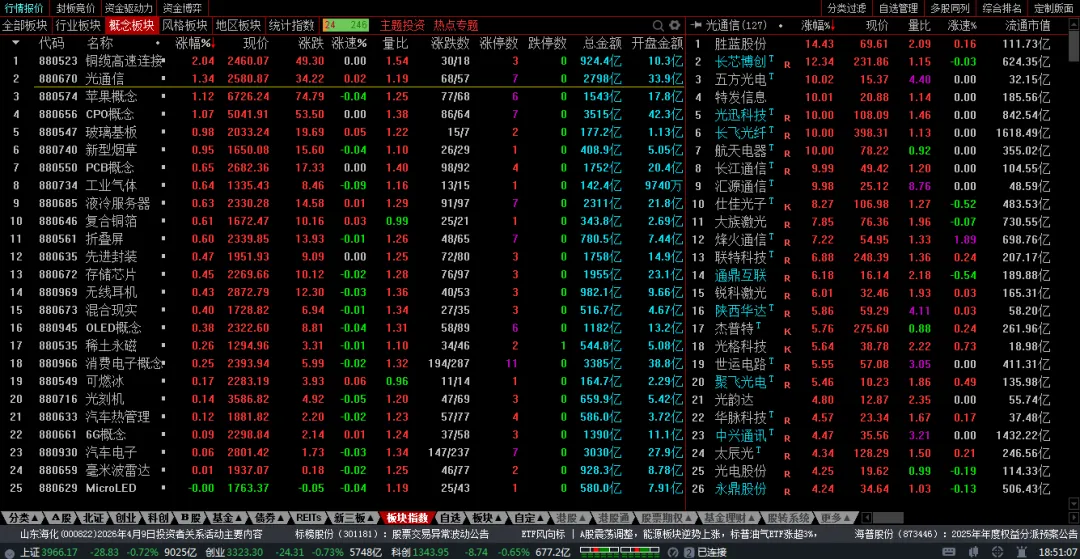This screenshot has width=1080, height=559.
Task: Select the CPO概念 sector row
Action: click(342, 114)
